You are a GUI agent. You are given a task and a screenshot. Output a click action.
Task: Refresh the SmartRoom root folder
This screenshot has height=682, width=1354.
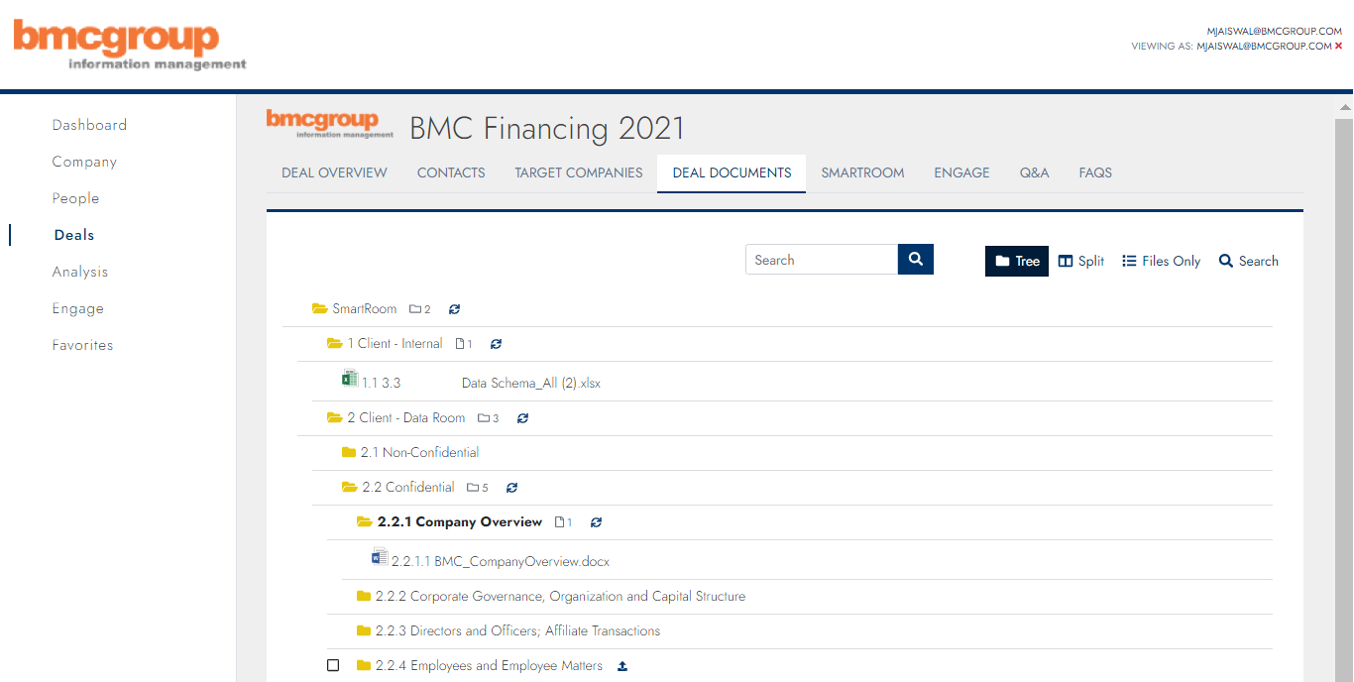pyautogui.click(x=455, y=309)
